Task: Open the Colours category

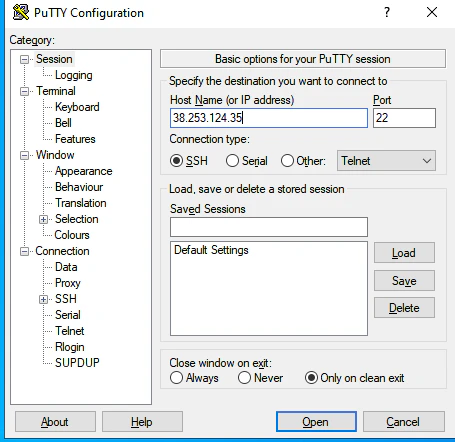Action: coord(72,235)
